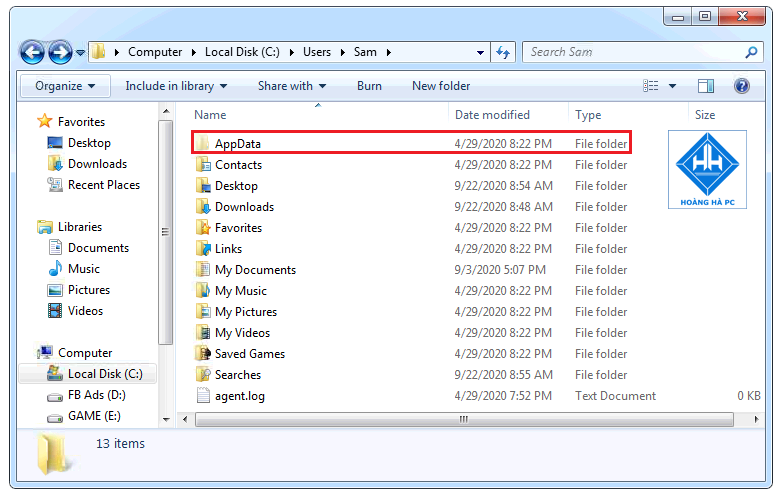Select the My Videos folder icon
Viewport: 780px width, 497px height.
coord(203,332)
